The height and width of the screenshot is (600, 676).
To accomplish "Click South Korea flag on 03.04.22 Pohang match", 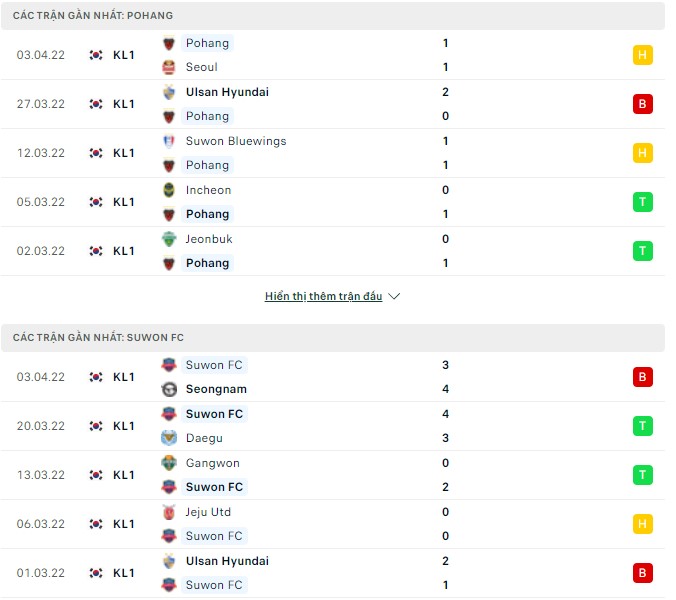I will 96,55.
